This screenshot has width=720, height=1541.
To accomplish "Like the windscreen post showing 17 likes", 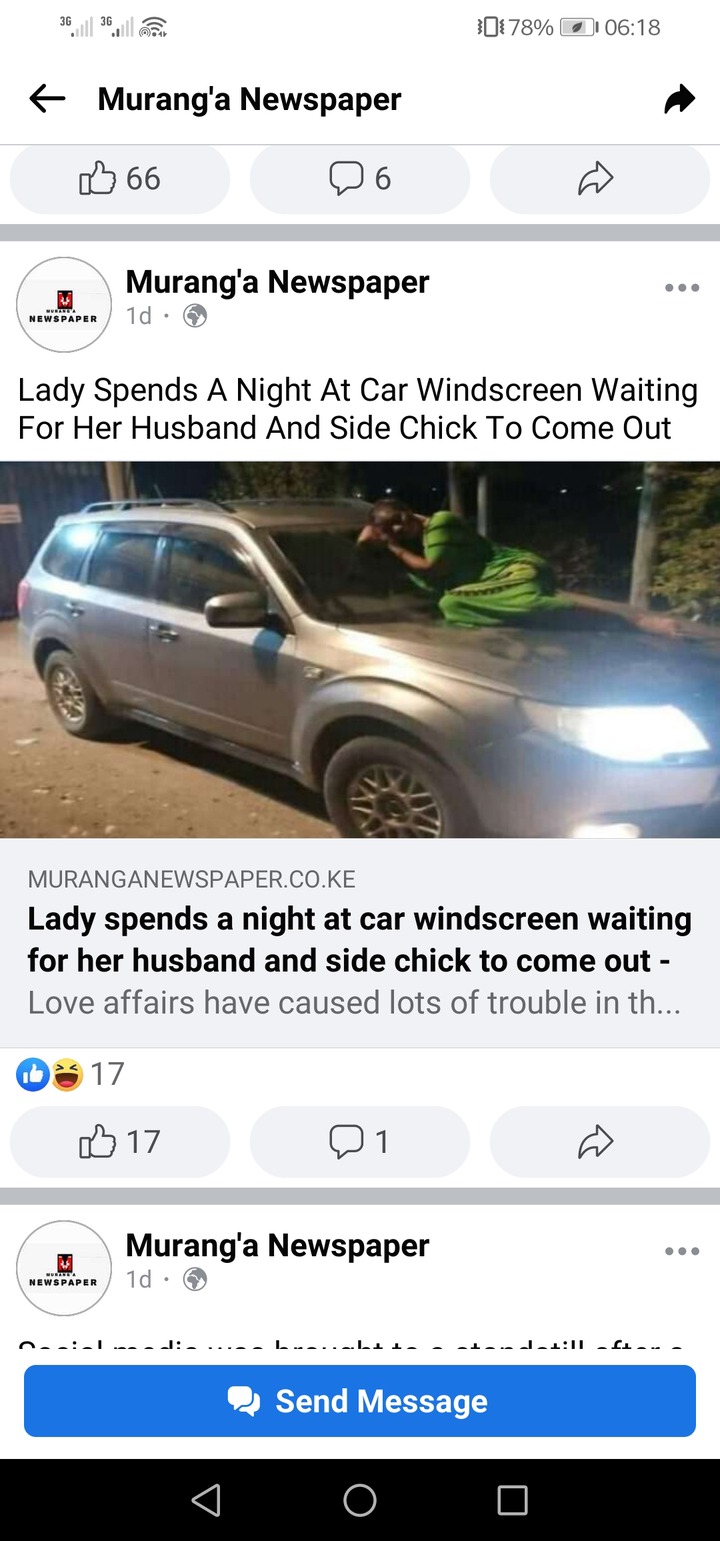I will point(120,1141).
